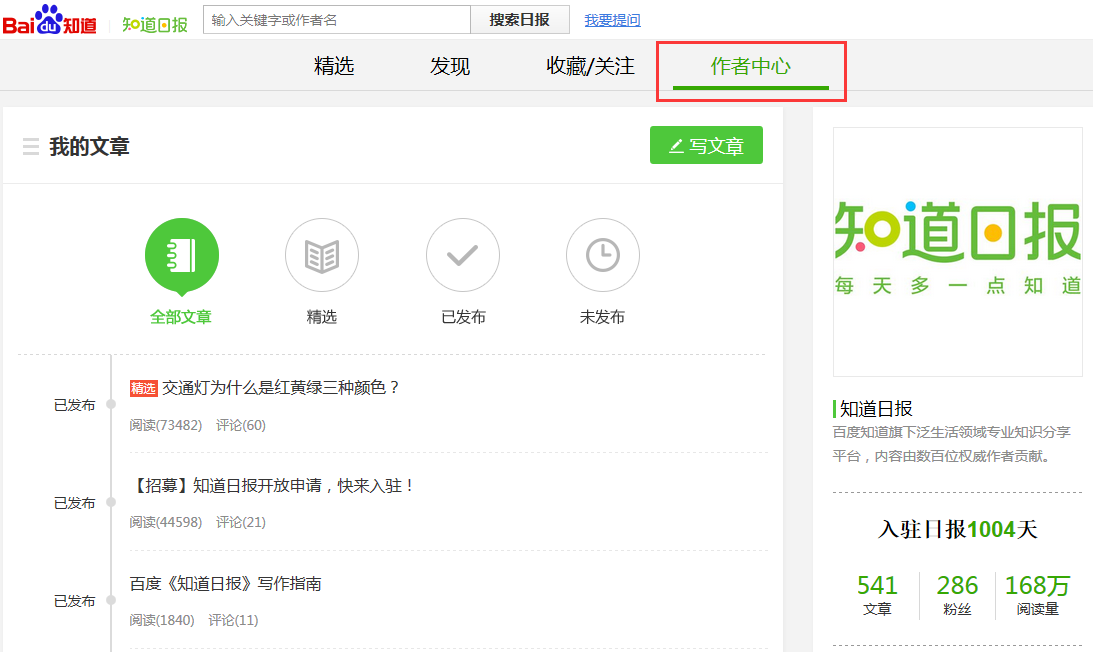Click the Baidu Zhidao logo
Screen dimensions: 1093x652
49,20
